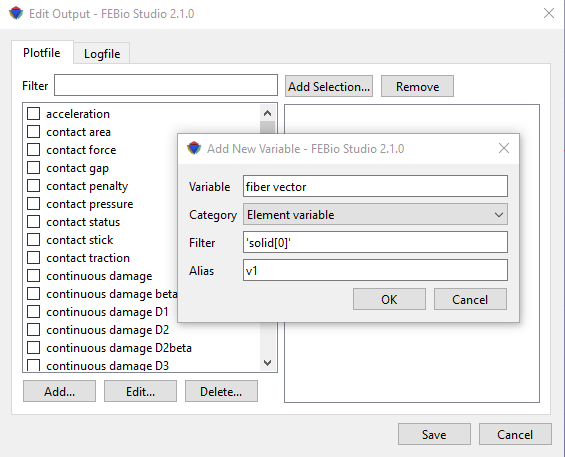Check the continuous damage D3 checkbox
Image resolution: width=565 pixels, height=457 pixels.
pyautogui.click(x=34, y=365)
